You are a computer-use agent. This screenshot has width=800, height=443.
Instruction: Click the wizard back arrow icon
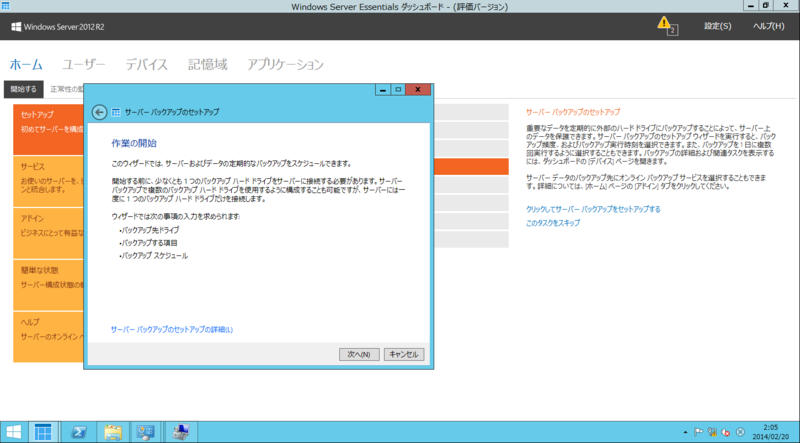pos(99,112)
